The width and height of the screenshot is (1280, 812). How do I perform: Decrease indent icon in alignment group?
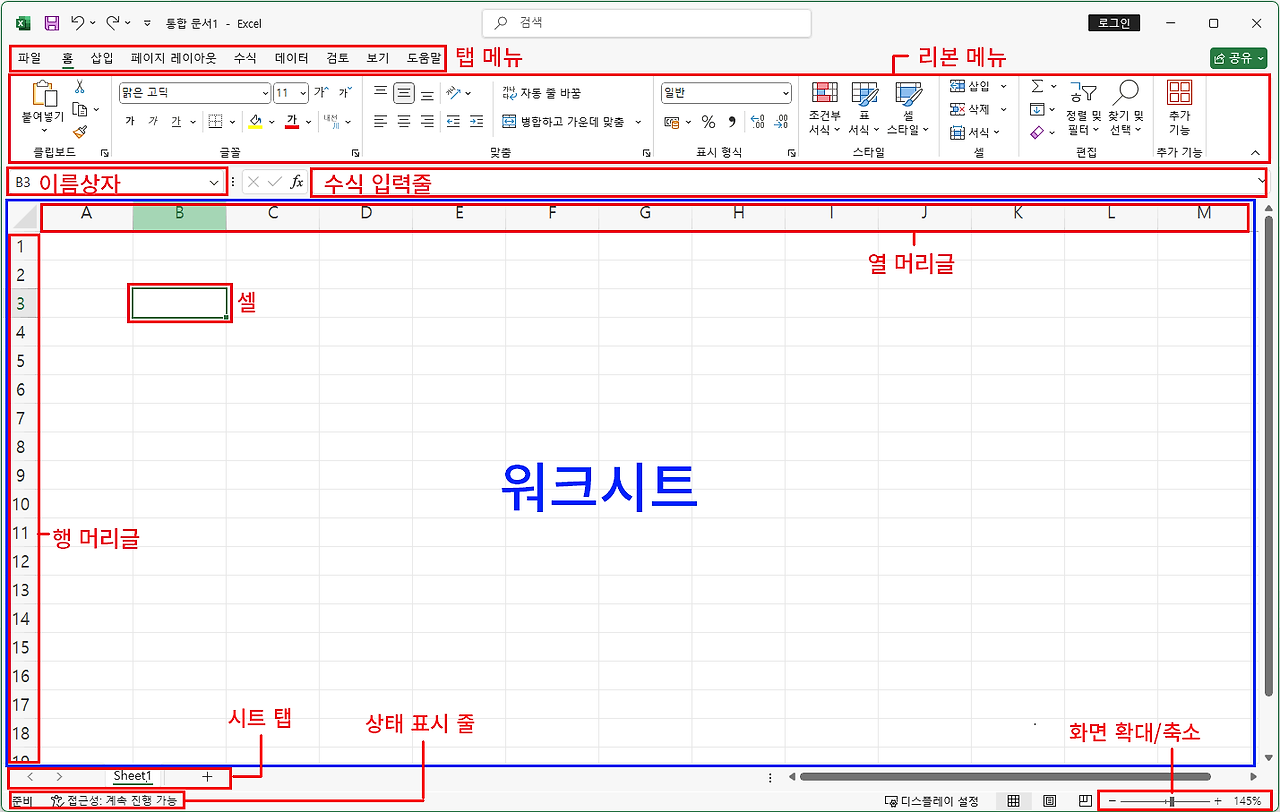(453, 121)
